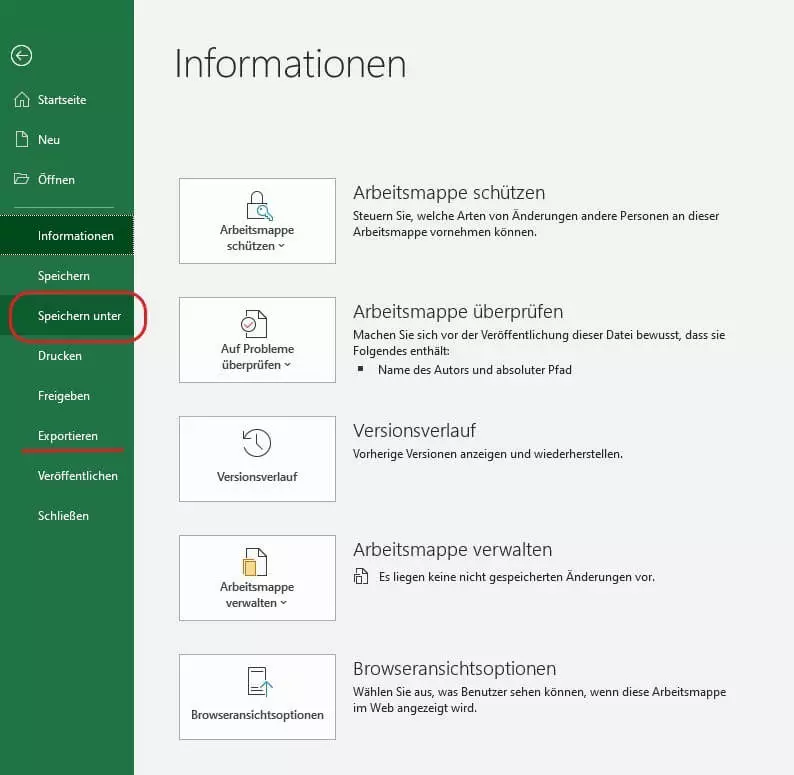Click the clock history Versionsverlauf icon
This screenshot has height=775, width=794.
[257, 443]
